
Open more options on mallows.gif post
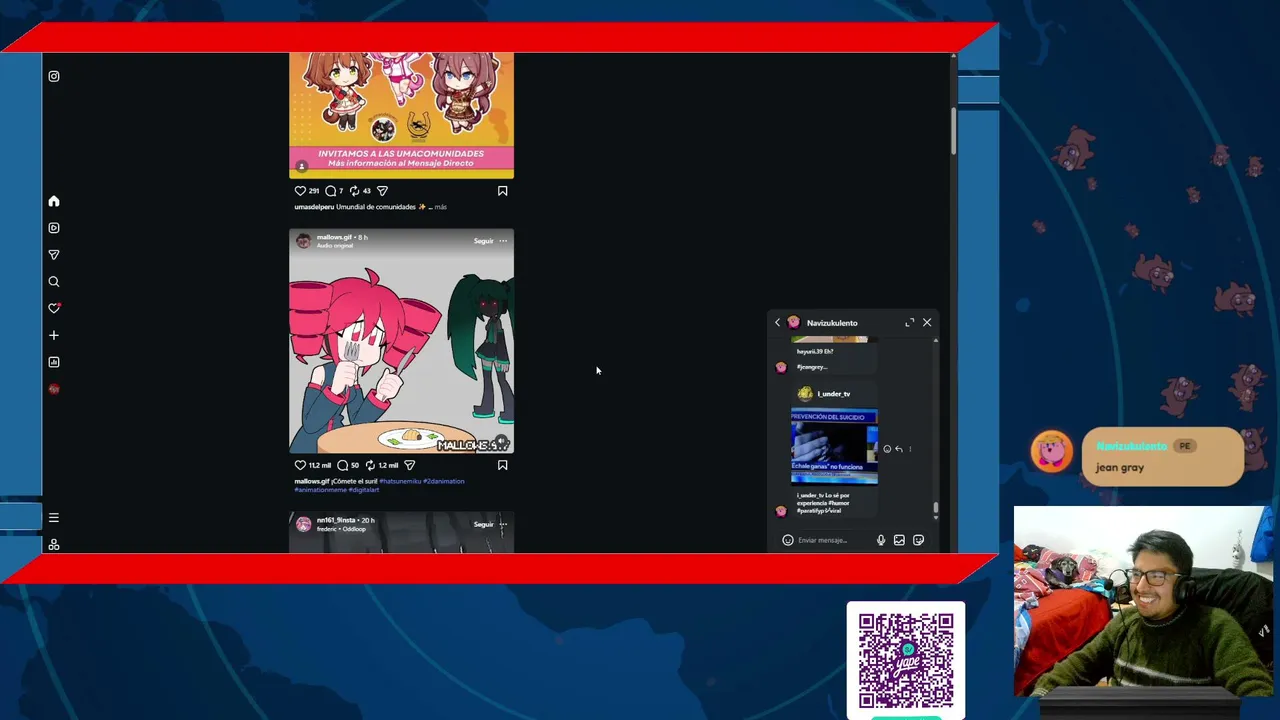[x=503, y=241]
